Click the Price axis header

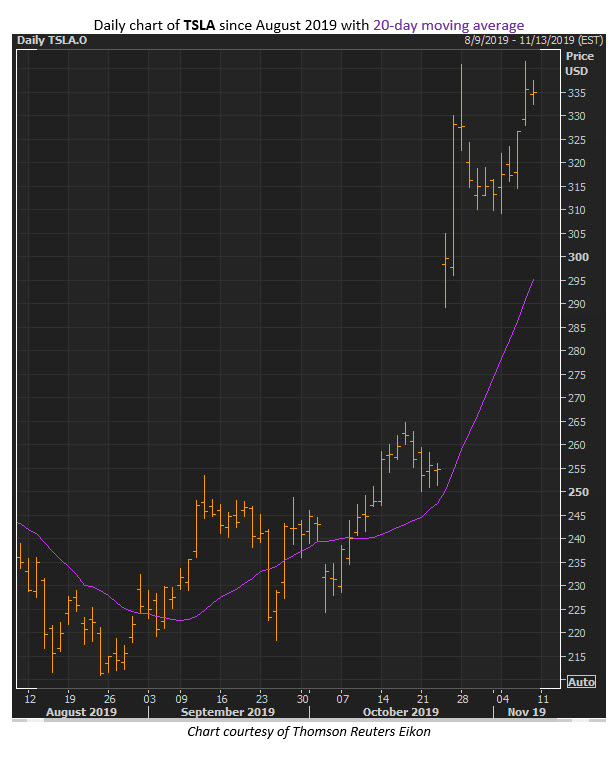(x=580, y=56)
